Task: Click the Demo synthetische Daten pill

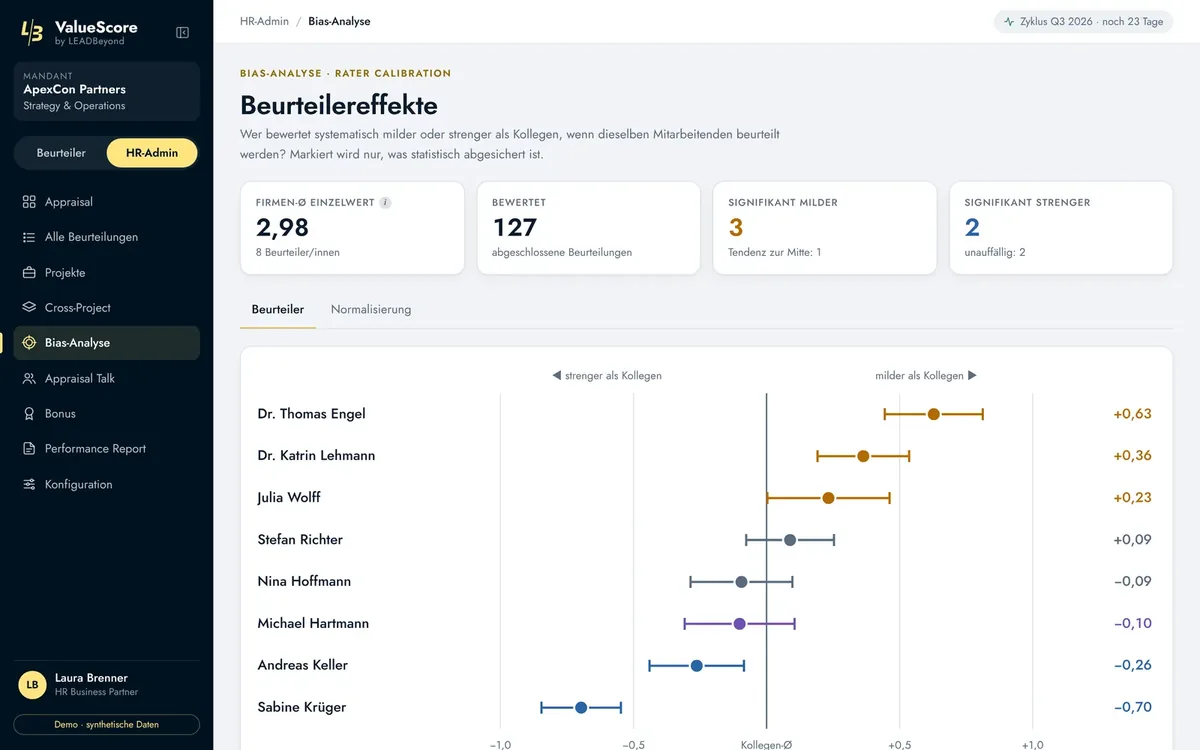Action: (x=107, y=724)
